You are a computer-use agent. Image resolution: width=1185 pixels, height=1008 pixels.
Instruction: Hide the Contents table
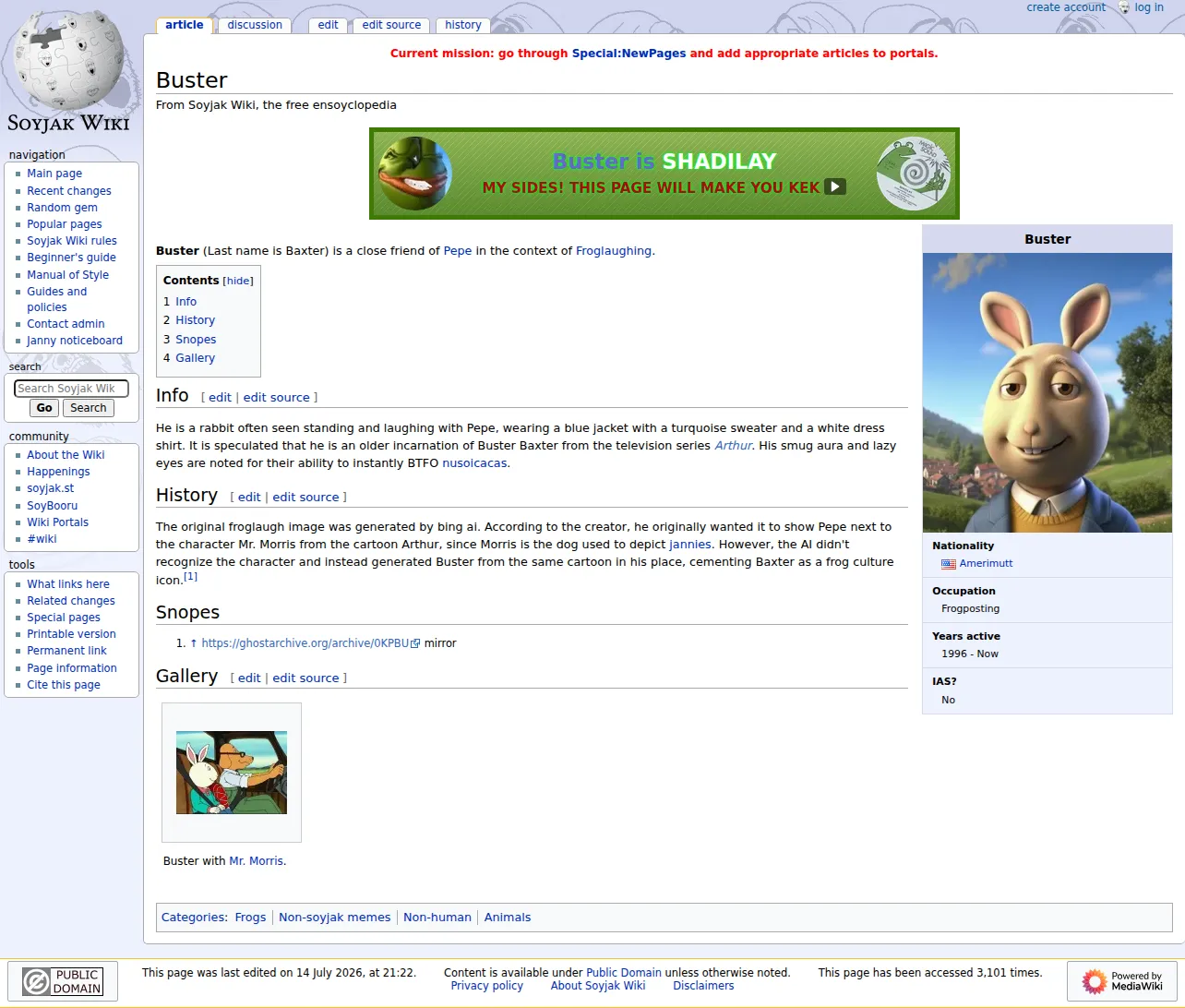(238, 281)
